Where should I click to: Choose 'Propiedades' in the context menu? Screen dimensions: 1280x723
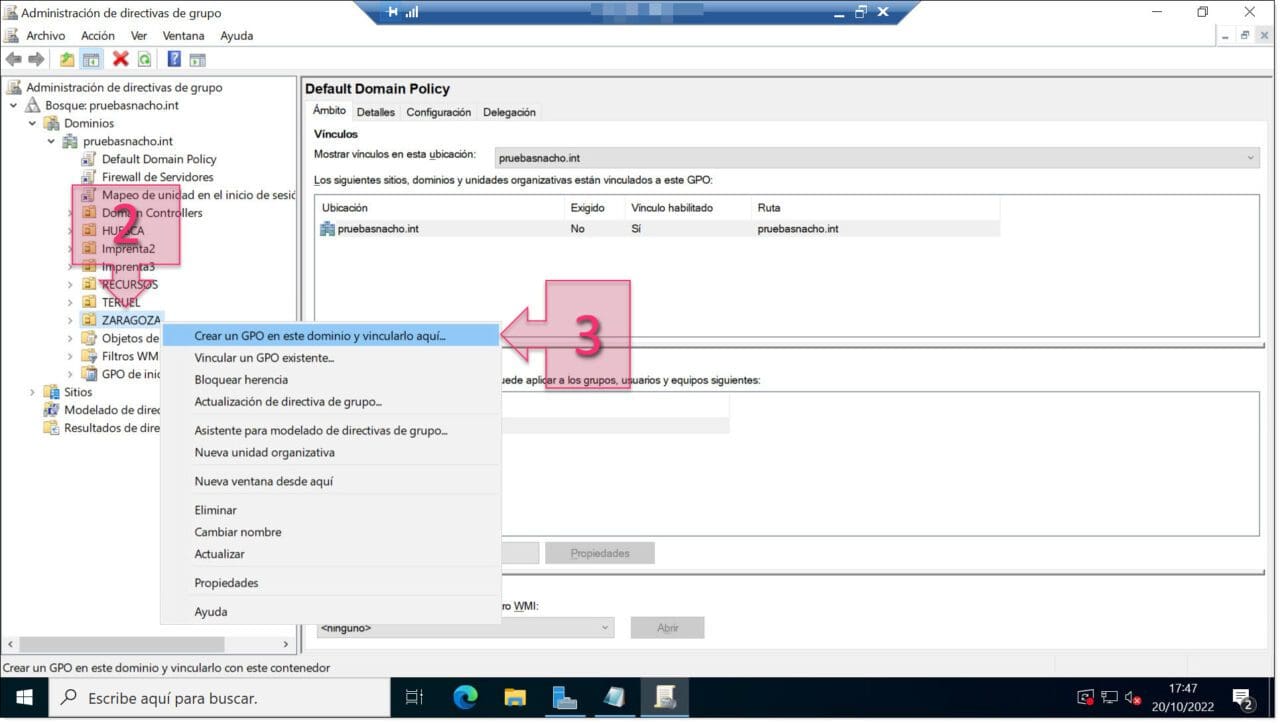330,583
